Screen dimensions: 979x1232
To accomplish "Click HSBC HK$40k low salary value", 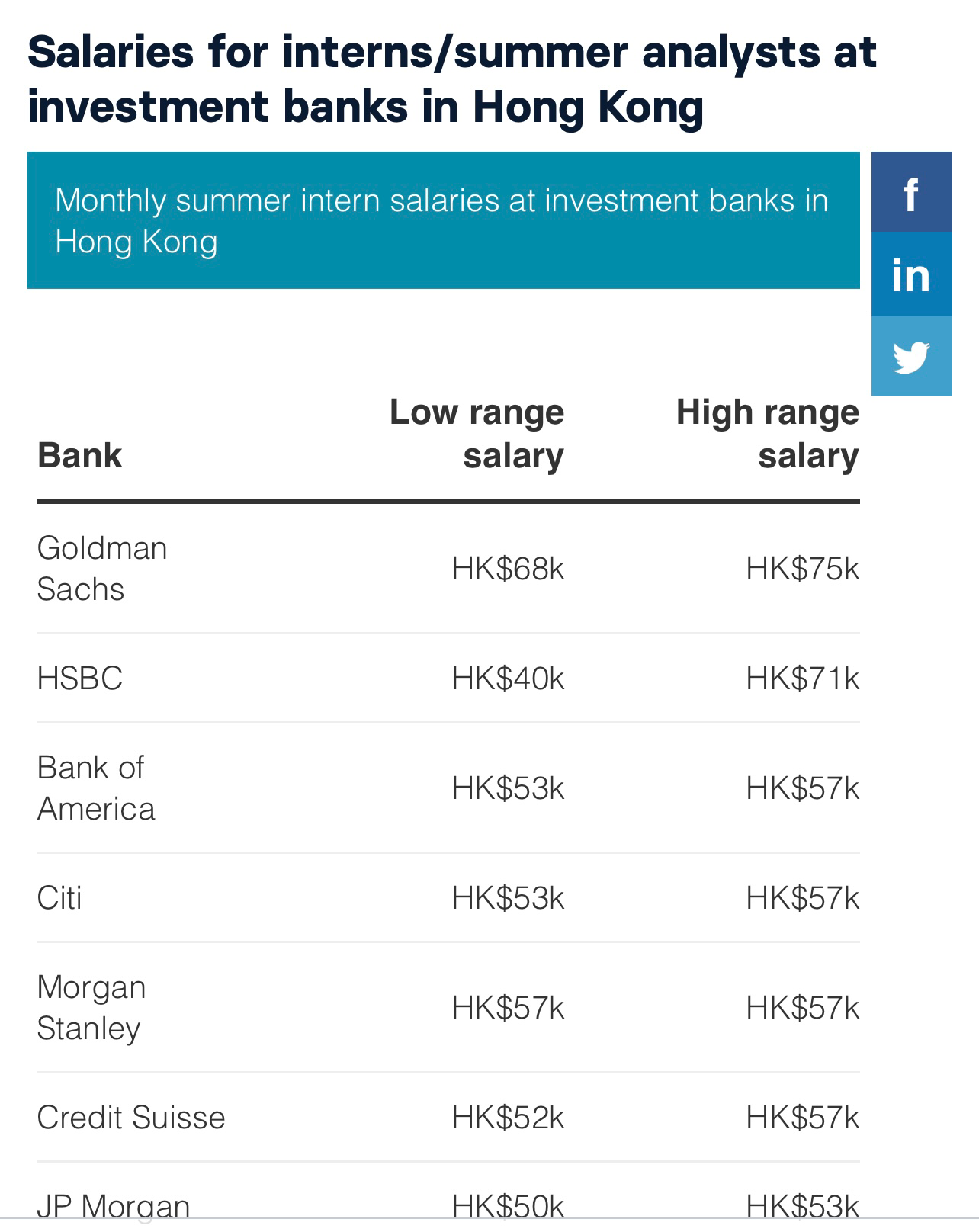I will coord(508,679).
